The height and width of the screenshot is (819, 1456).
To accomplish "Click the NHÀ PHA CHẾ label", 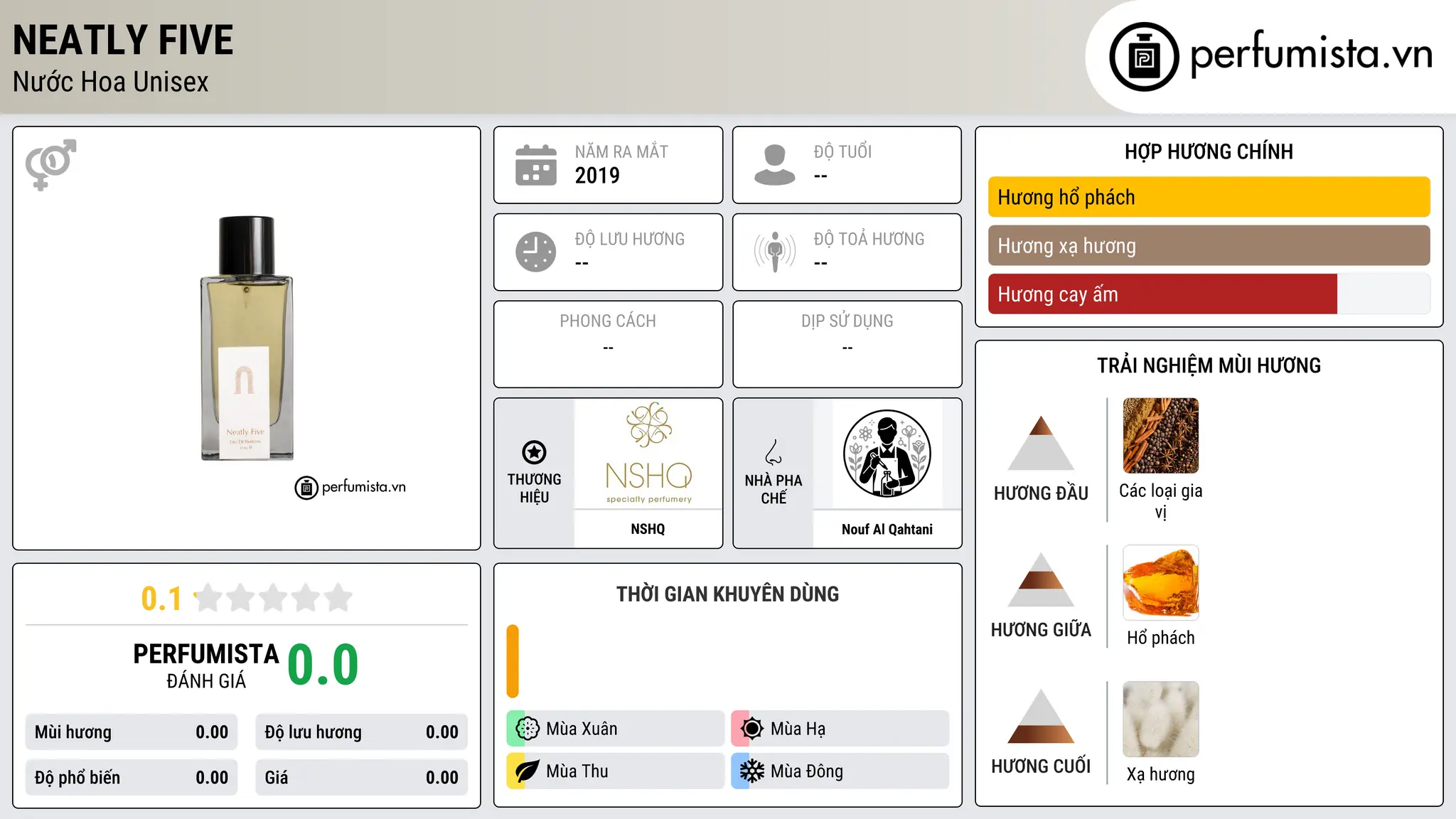I will coord(773,489).
